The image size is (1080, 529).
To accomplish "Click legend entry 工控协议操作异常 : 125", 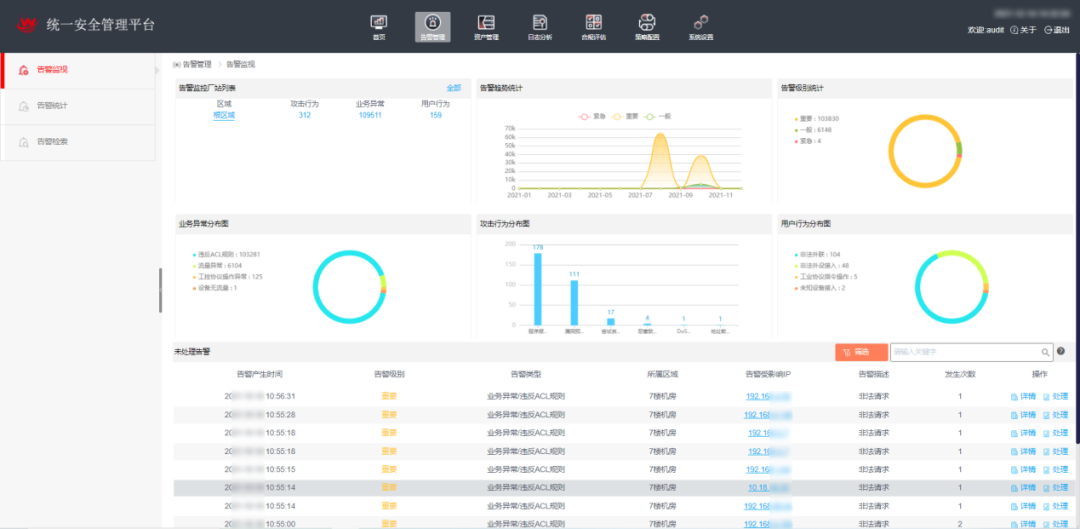I will (x=227, y=276).
